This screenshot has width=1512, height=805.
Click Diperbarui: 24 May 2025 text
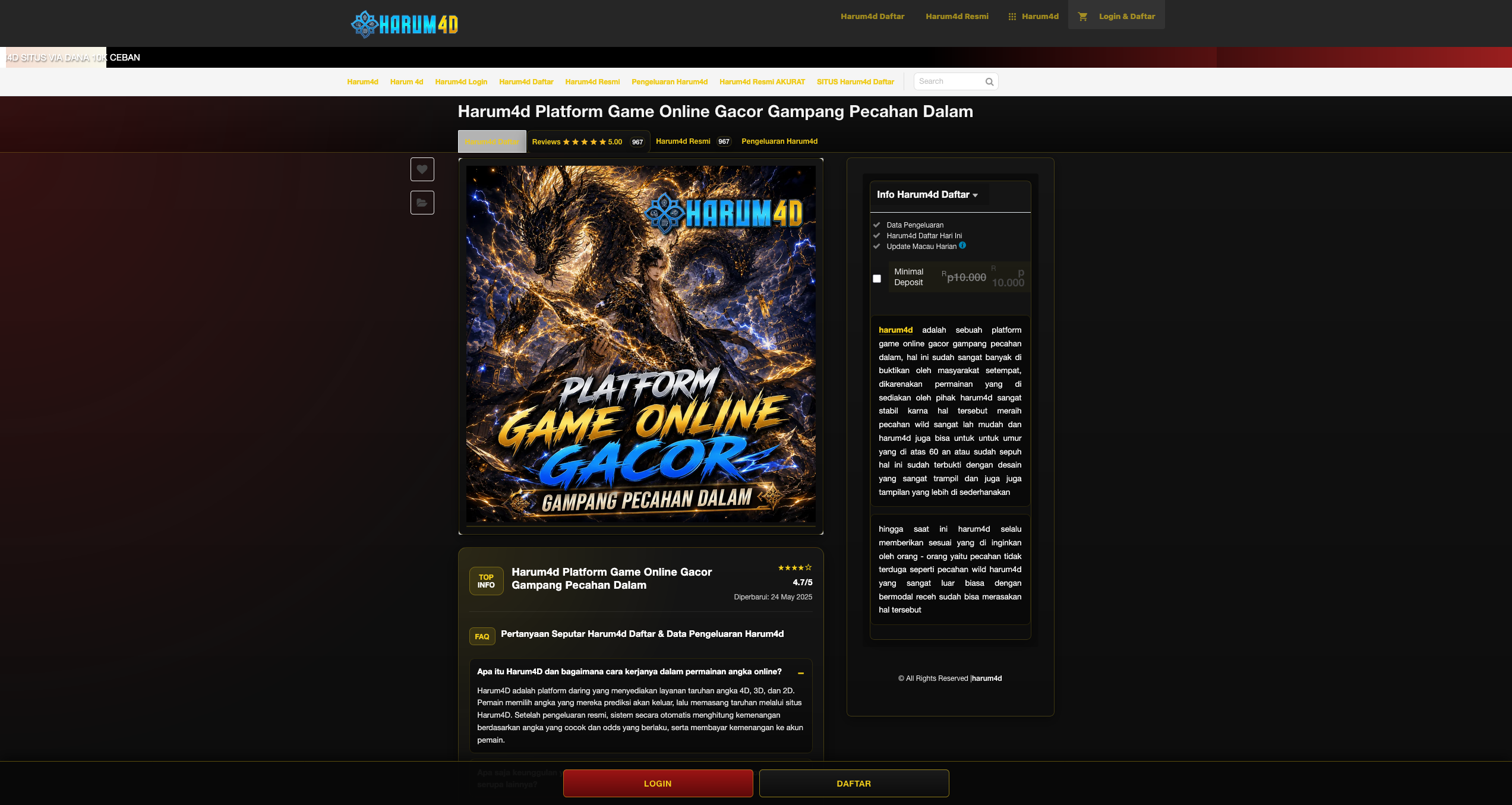tap(773, 597)
